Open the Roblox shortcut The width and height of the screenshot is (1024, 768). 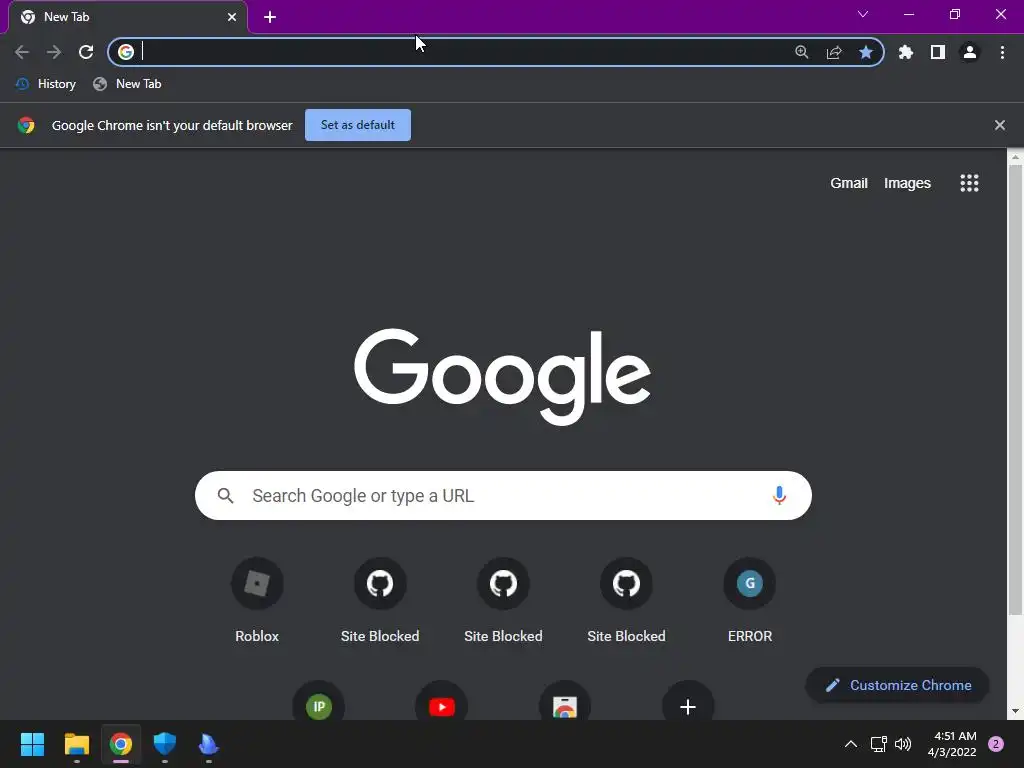pyautogui.click(x=257, y=601)
